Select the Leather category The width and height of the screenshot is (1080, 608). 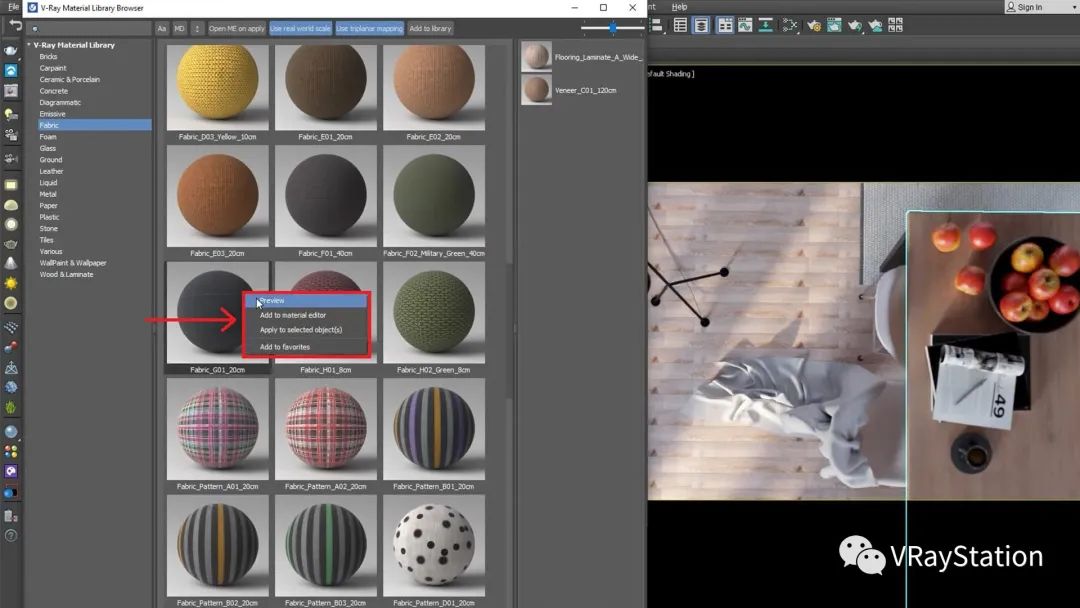[51, 171]
